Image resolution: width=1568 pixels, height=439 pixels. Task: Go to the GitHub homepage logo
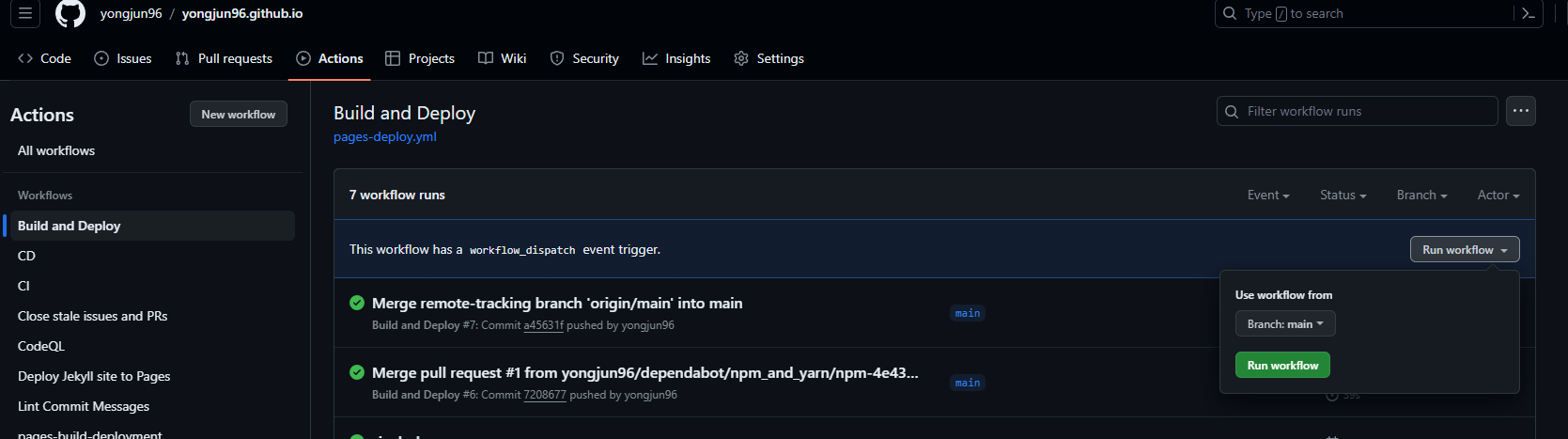pos(70,13)
